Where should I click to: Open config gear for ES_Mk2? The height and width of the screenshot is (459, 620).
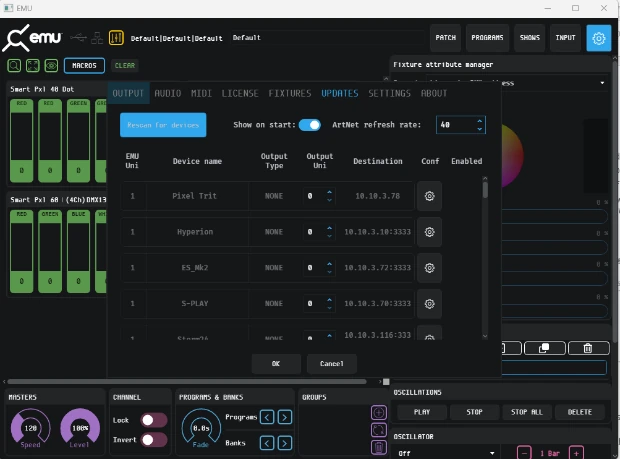[x=429, y=268]
